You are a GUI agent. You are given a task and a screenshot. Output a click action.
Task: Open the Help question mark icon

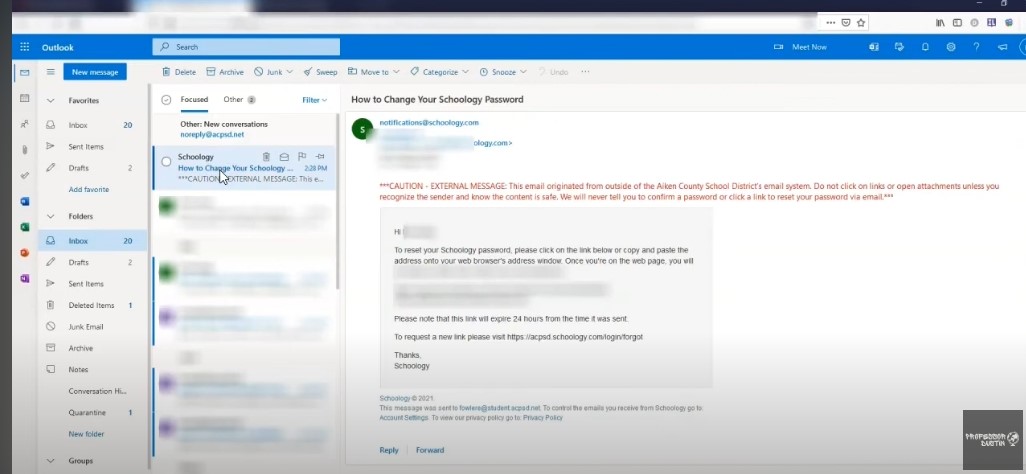(976, 47)
